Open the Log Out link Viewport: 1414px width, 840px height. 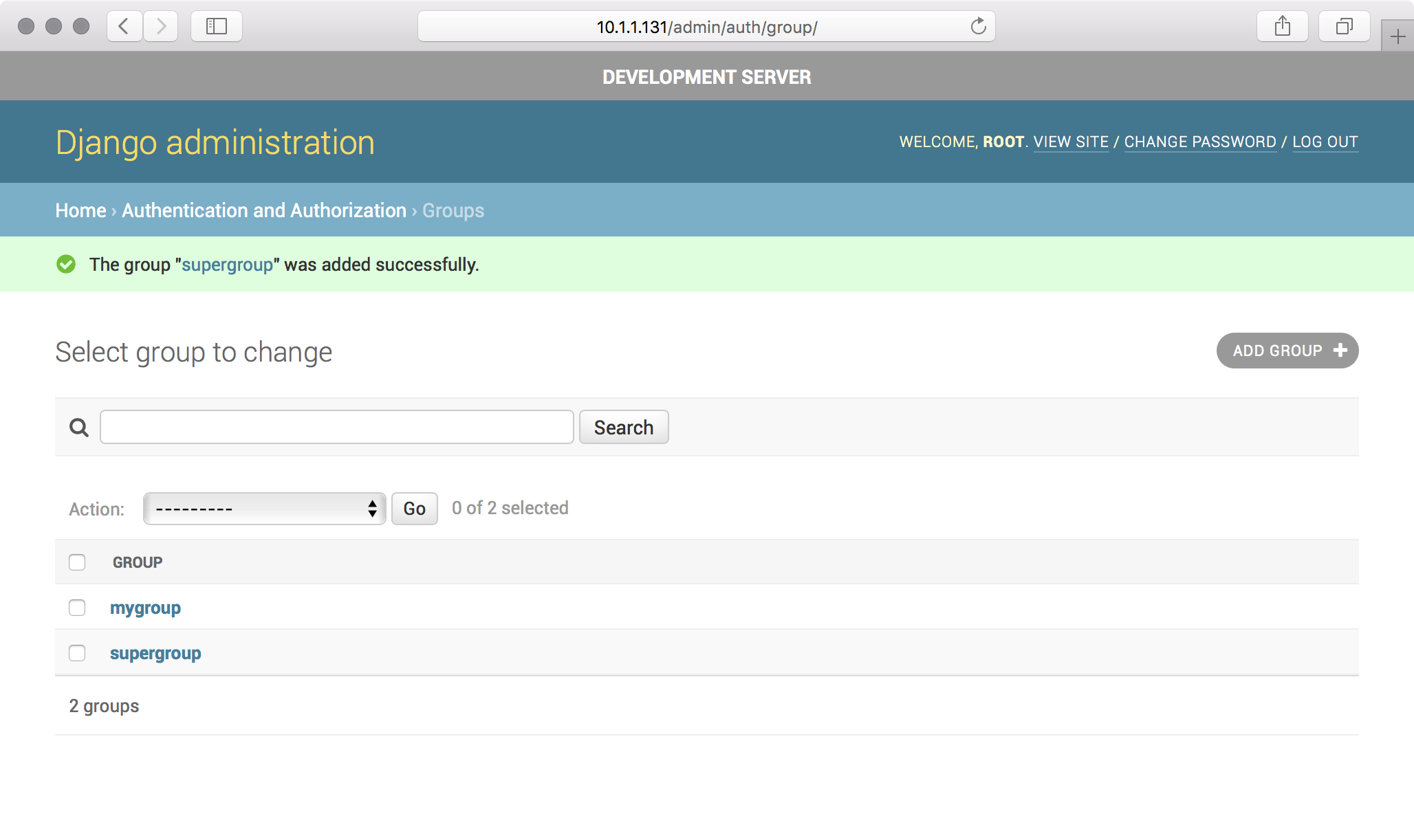point(1325,142)
